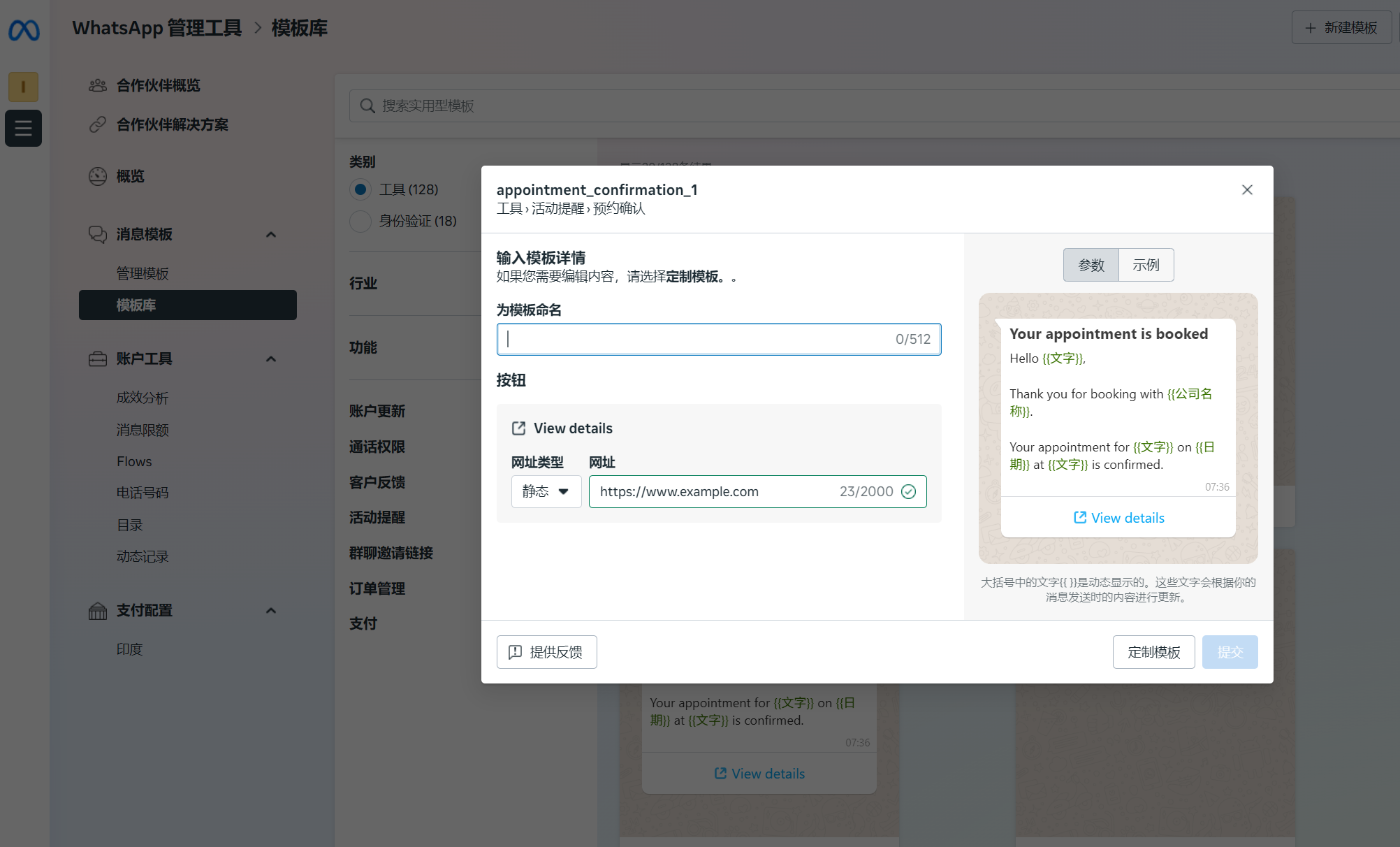Collapse the 消息模板 section chevron
1400x847 pixels.
271,235
